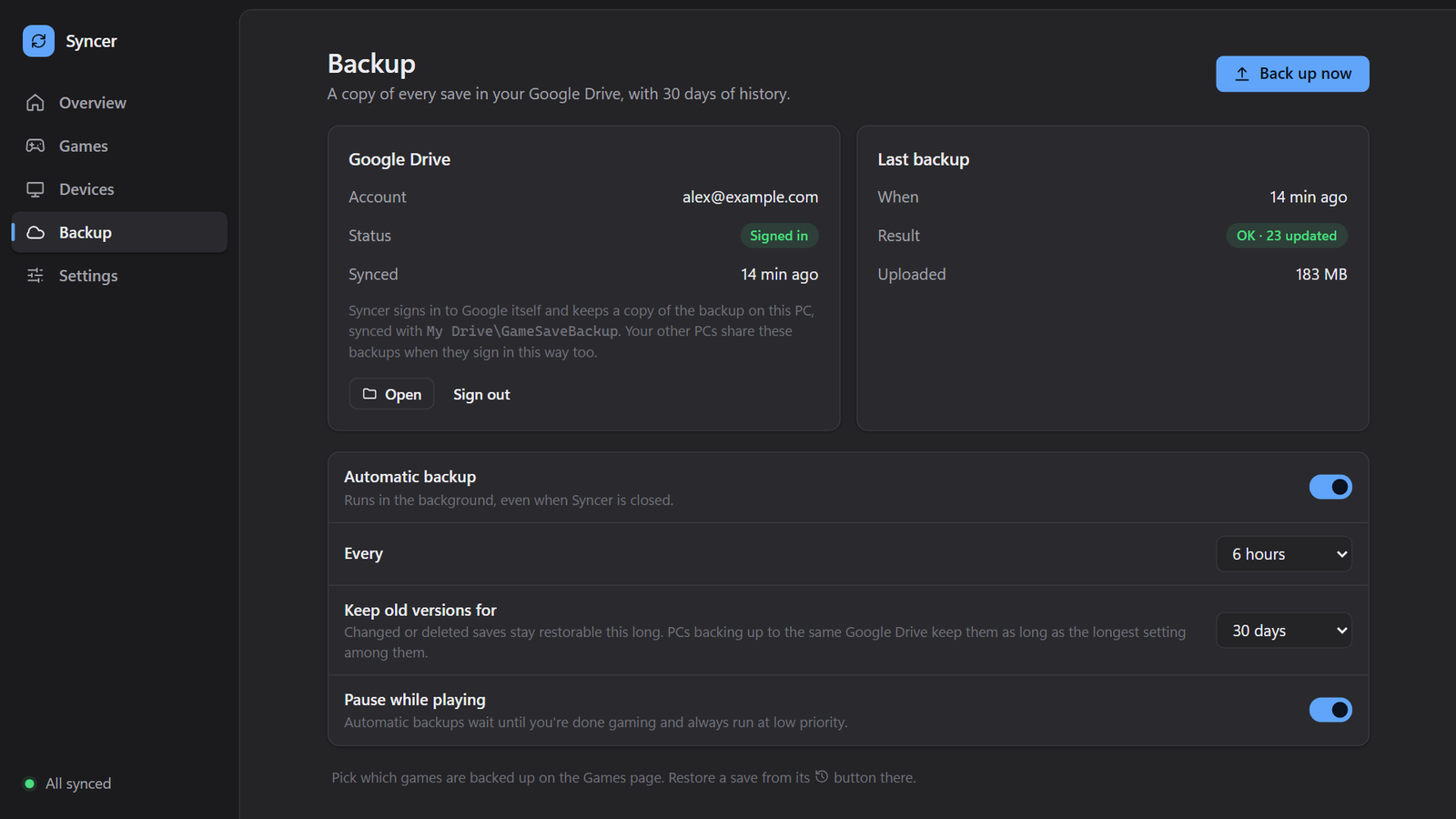Click the Backup page heading
The height and width of the screenshot is (819, 1456).
(x=371, y=64)
